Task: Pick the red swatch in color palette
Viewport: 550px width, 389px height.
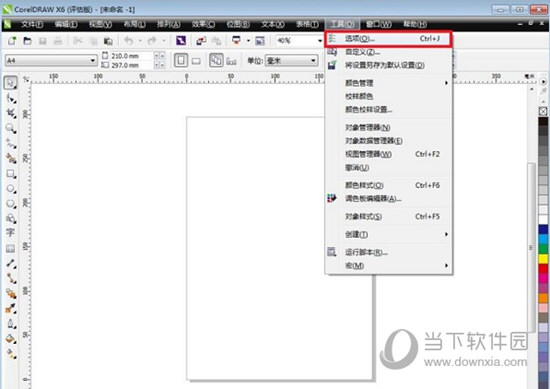Action: pyautogui.click(x=543, y=269)
